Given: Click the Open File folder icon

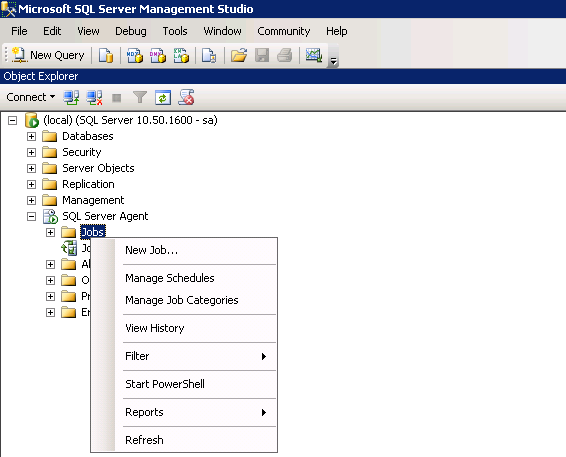Looking at the screenshot, I should [239, 55].
